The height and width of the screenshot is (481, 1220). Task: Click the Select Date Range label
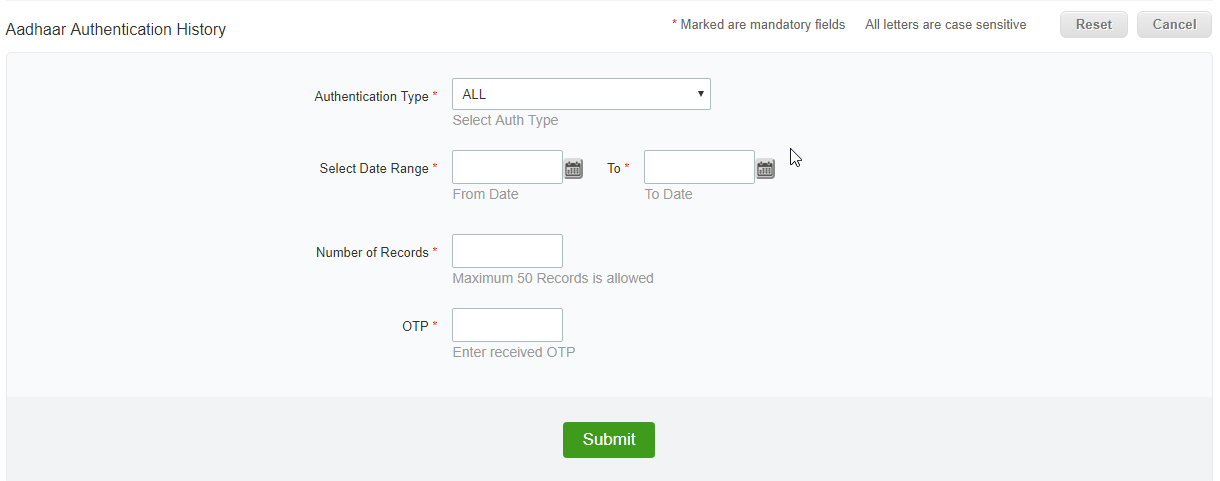pyautogui.click(x=374, y=169)
